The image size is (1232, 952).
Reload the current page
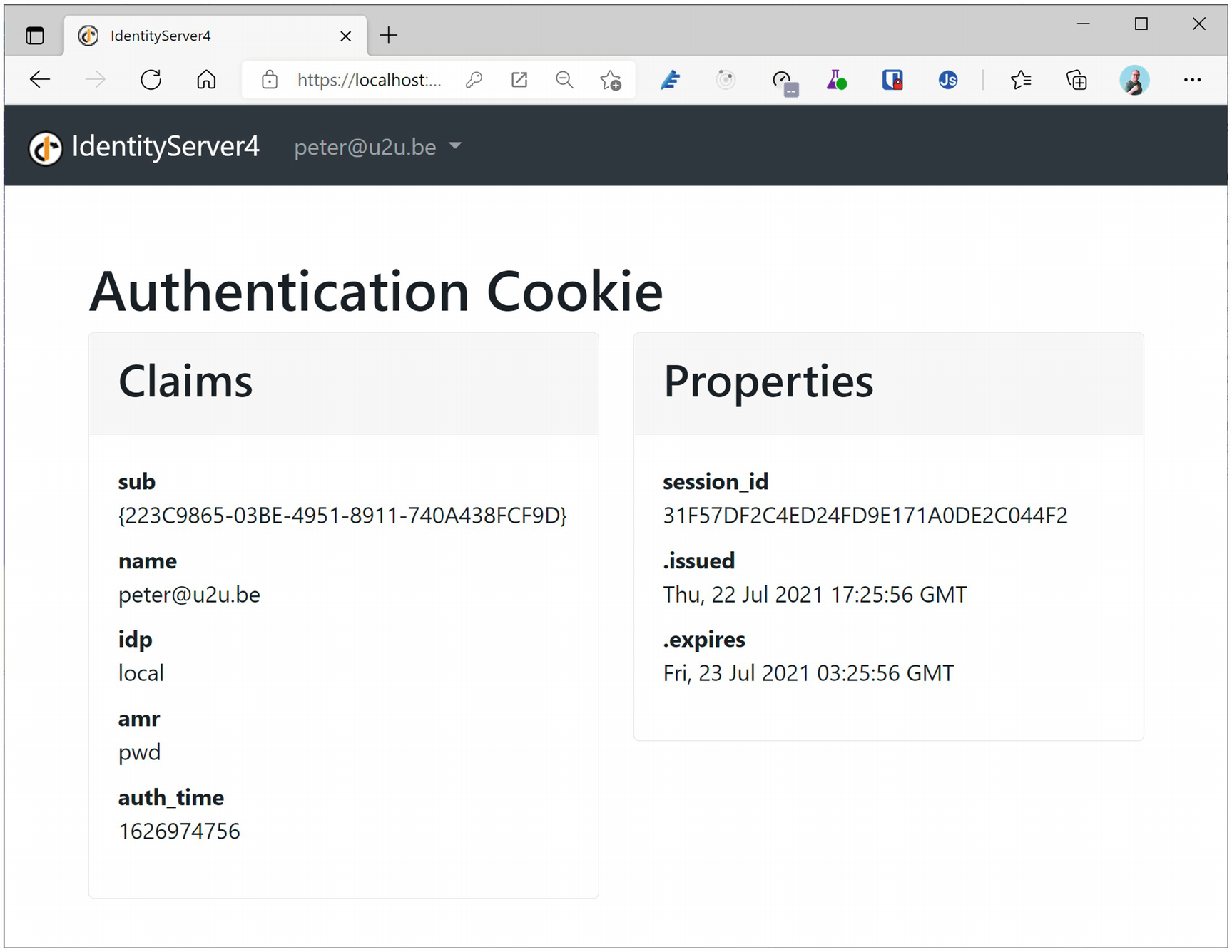tap(151, 80)
